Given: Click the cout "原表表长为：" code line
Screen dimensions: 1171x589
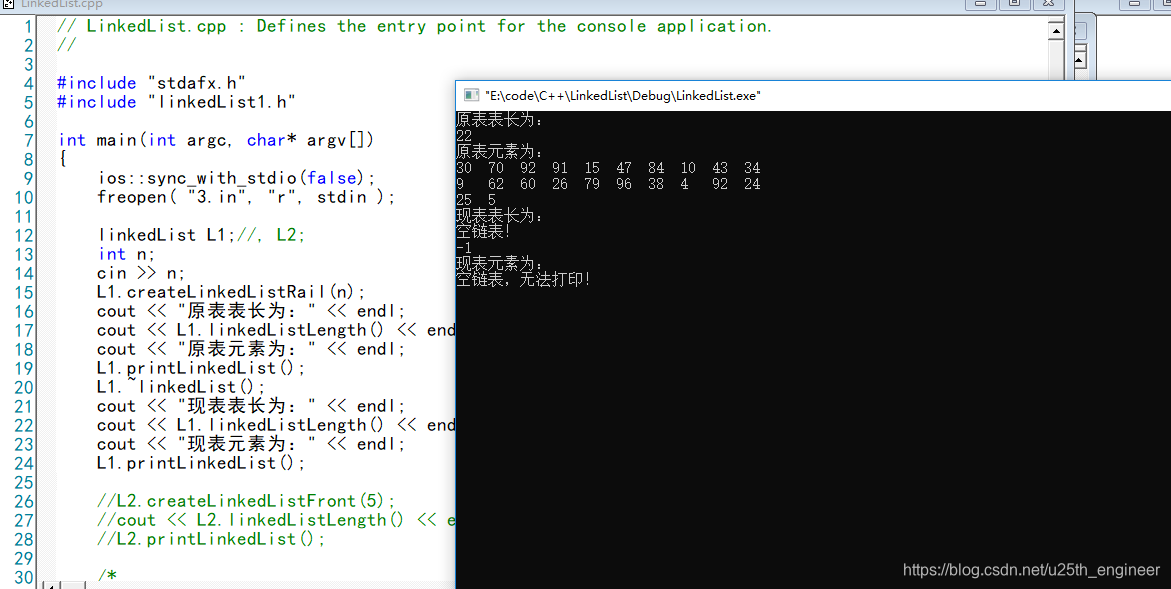Looking at the screenshot, I should click(251, 311).
